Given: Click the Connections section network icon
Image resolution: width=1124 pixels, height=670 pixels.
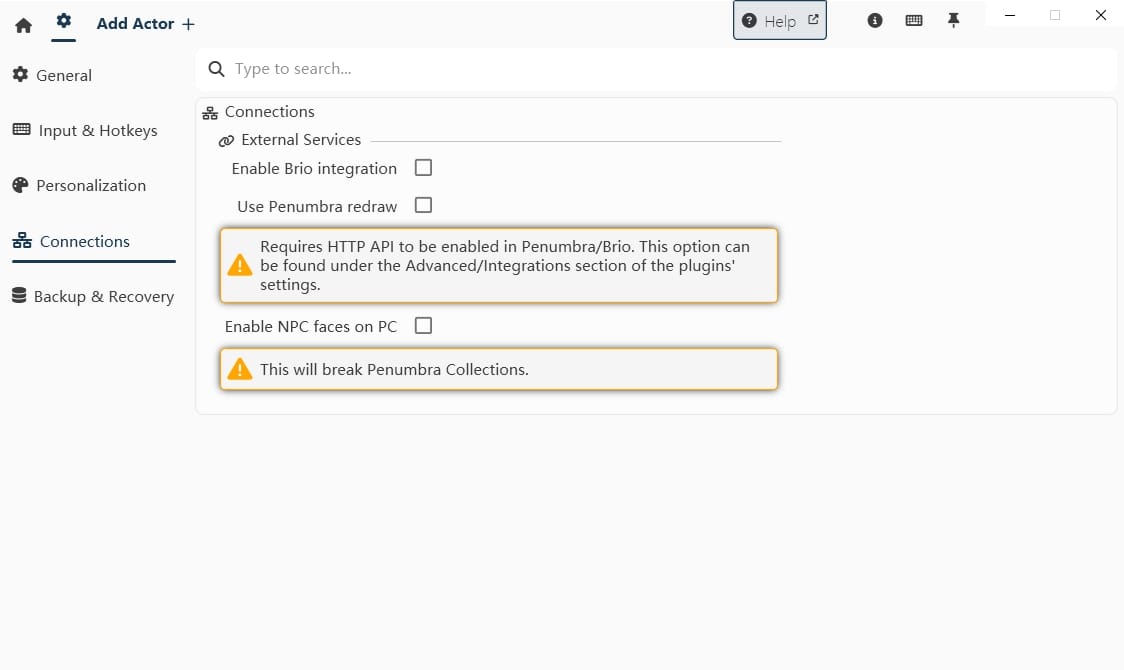Looking at the screenshot, I should [210, 113].
